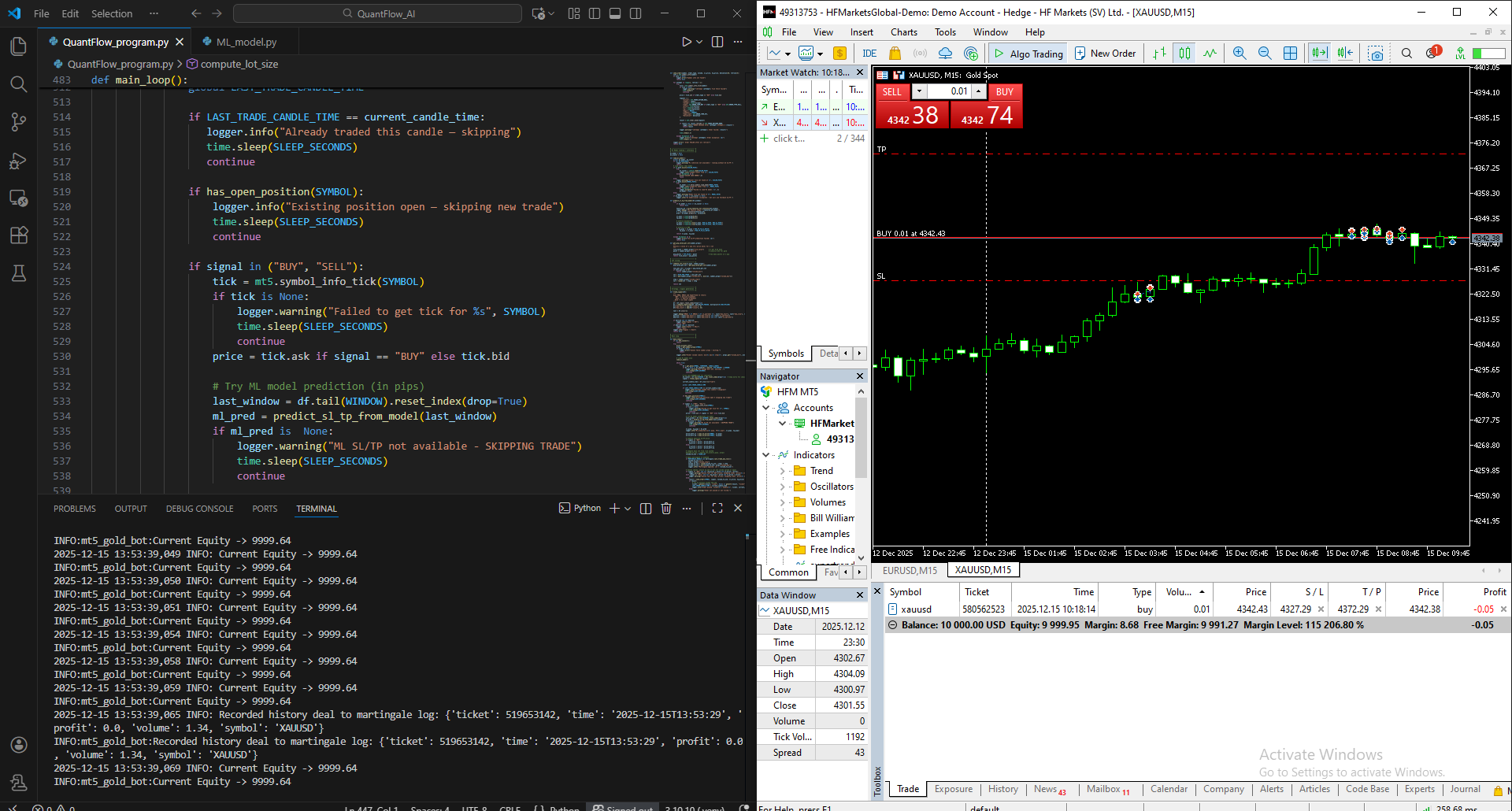
Task: Switch to the ML_model.py editor tab
Action: coord(239,42)
